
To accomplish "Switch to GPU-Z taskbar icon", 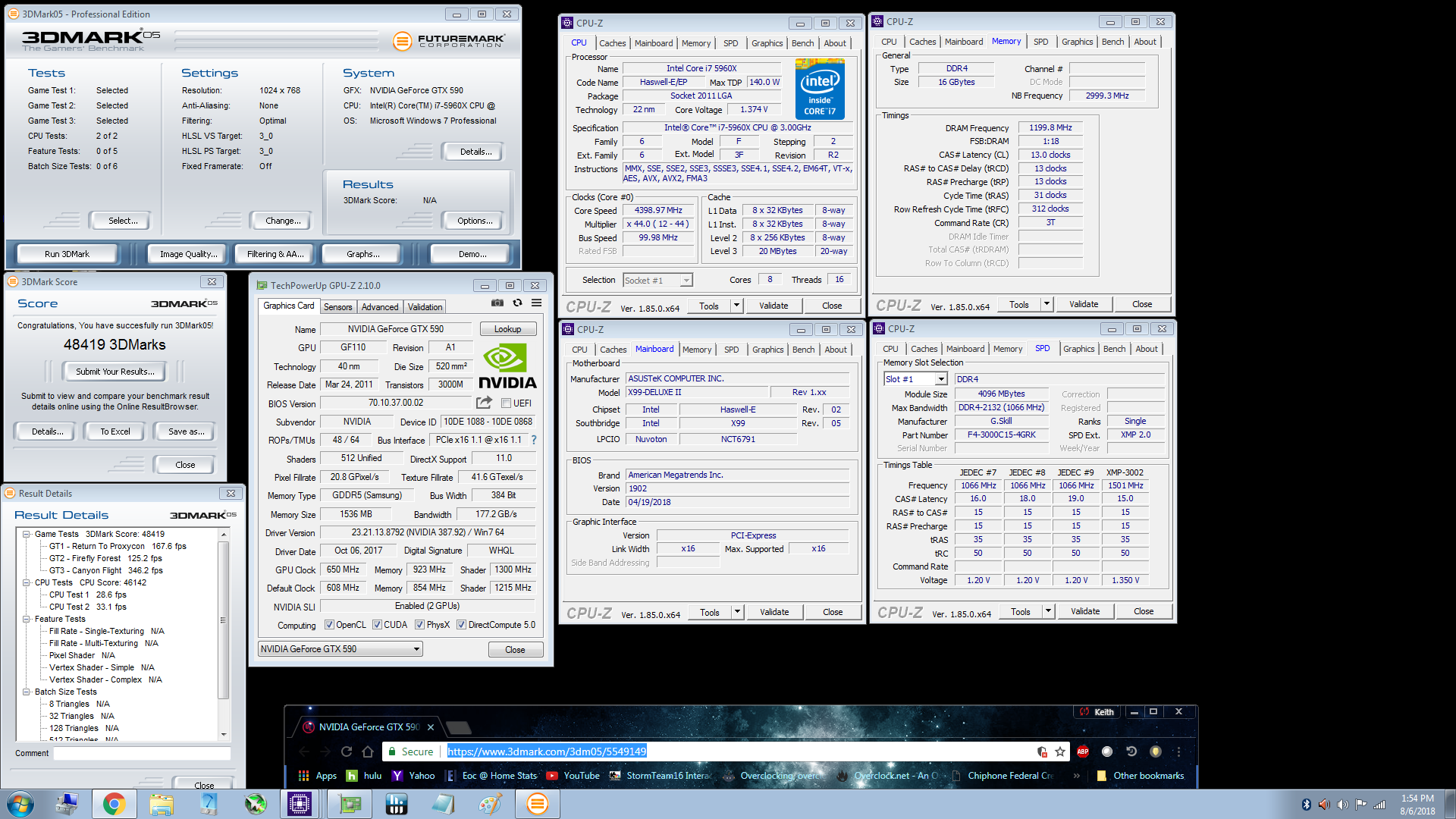I will click(350, 804).
